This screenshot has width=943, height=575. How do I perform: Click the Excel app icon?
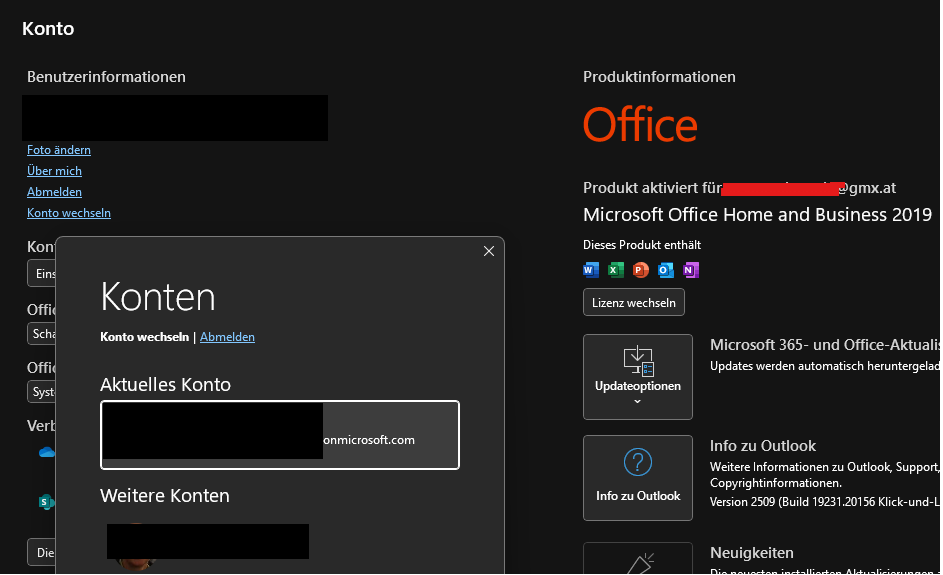tap(616, 270)
